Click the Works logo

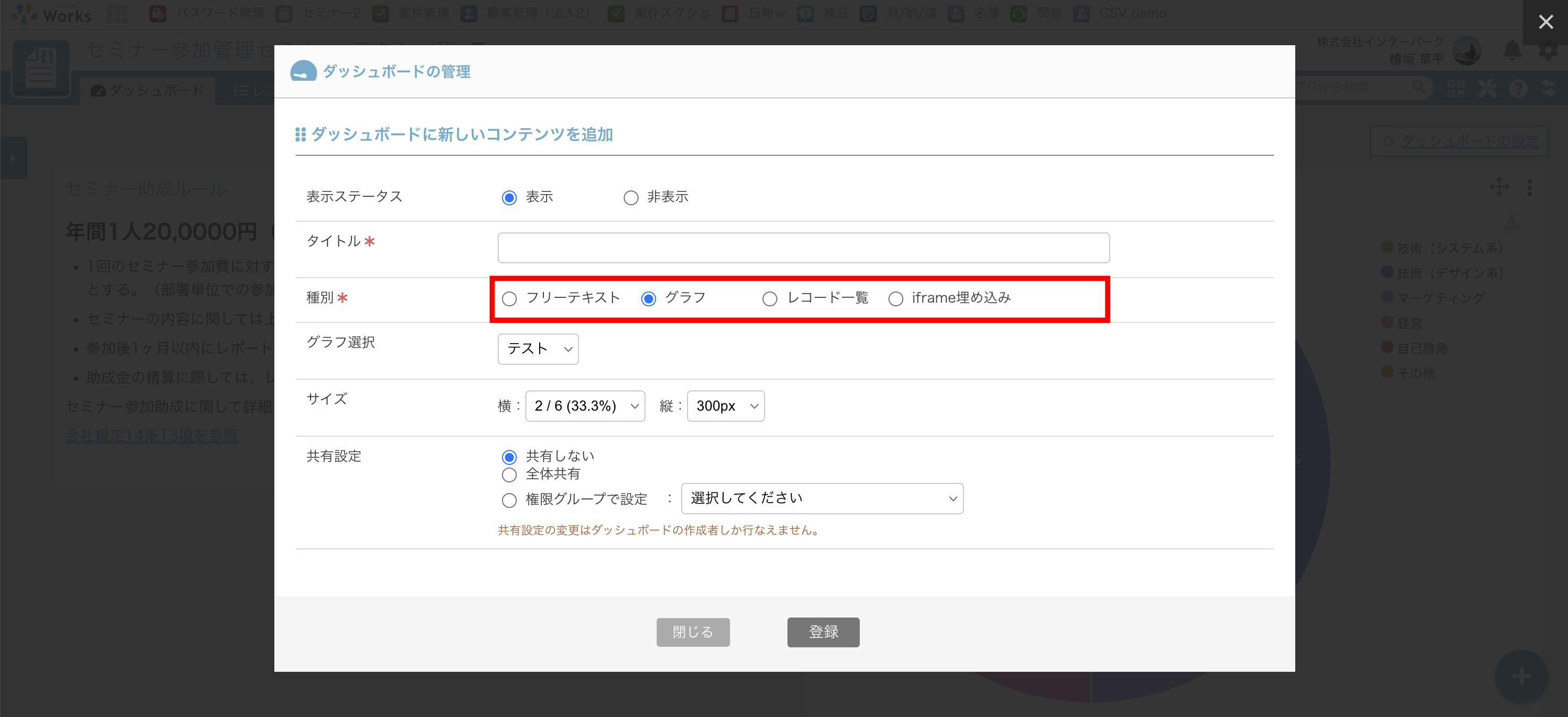coord(51,13)
